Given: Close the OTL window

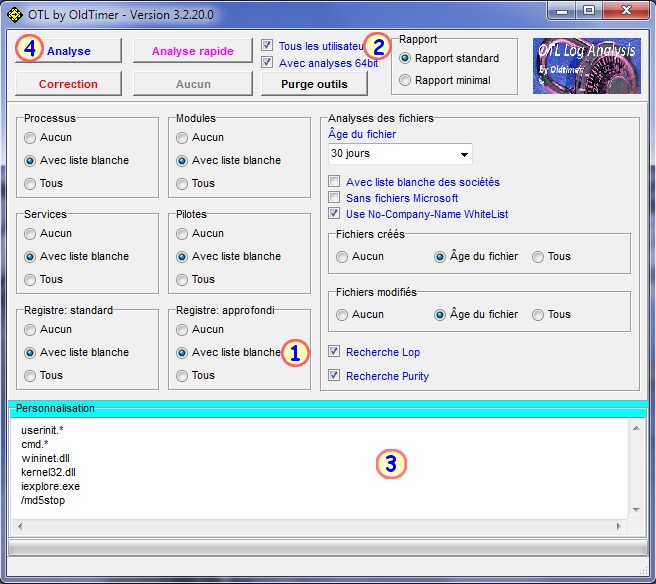Looking at the screenshot, I should point(626,10).
